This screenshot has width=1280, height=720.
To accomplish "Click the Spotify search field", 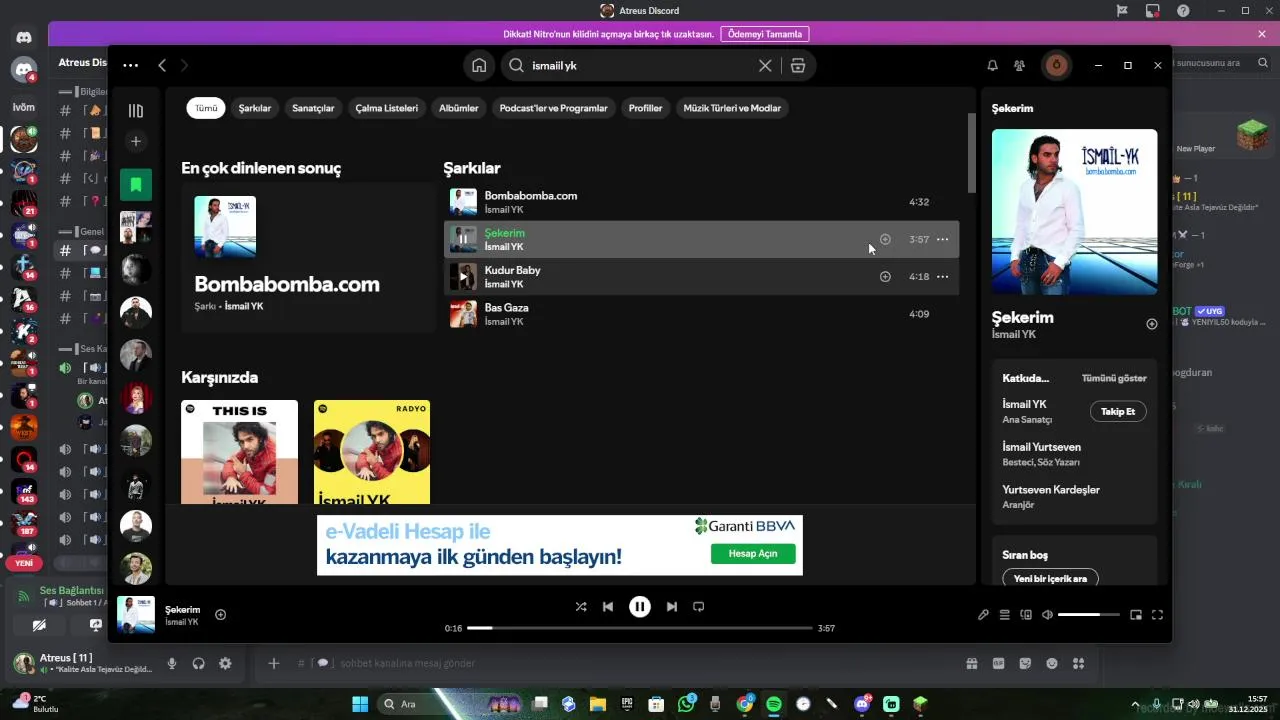I will click(x=640, y=65).
